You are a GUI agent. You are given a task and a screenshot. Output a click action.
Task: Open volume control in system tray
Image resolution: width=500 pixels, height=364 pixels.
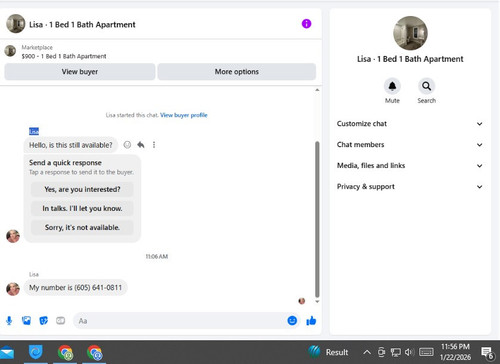[409, 352]
